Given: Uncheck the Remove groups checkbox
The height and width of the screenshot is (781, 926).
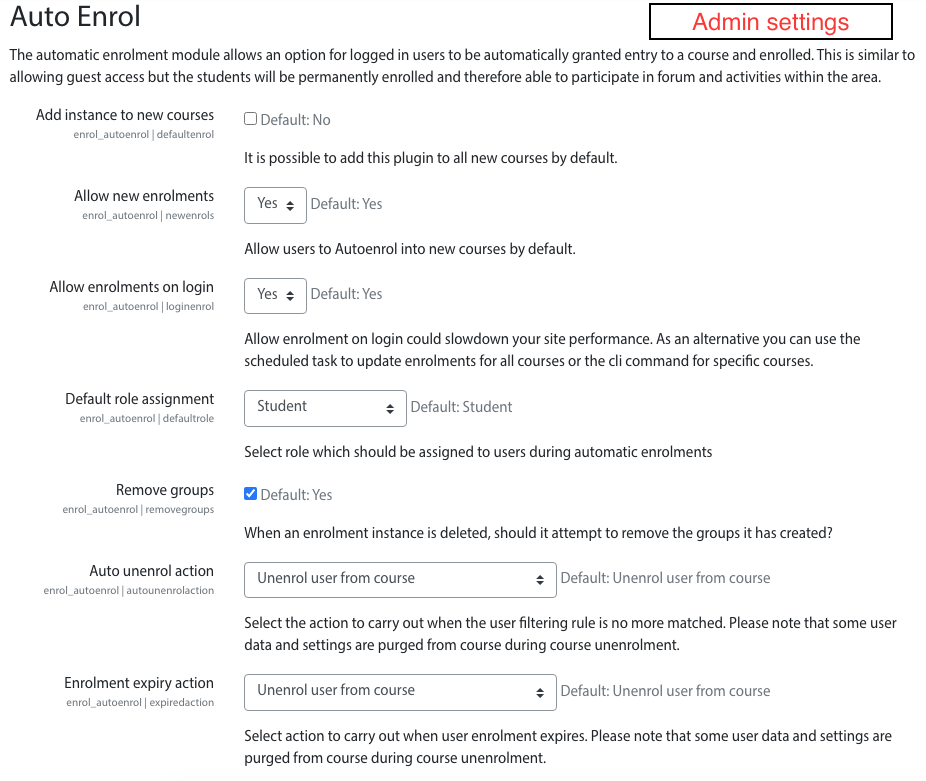Looking at the screenshot, I should [x=250, y=493].
